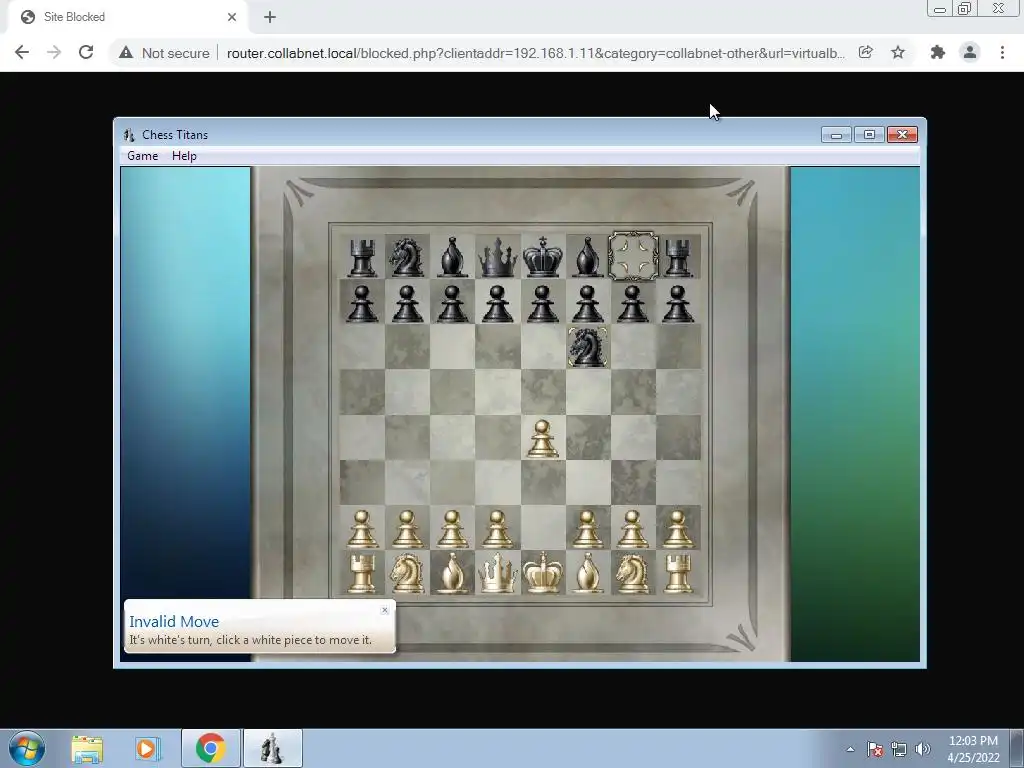
Task: Select the white bishop on c1
Action: tap(453, 573)
